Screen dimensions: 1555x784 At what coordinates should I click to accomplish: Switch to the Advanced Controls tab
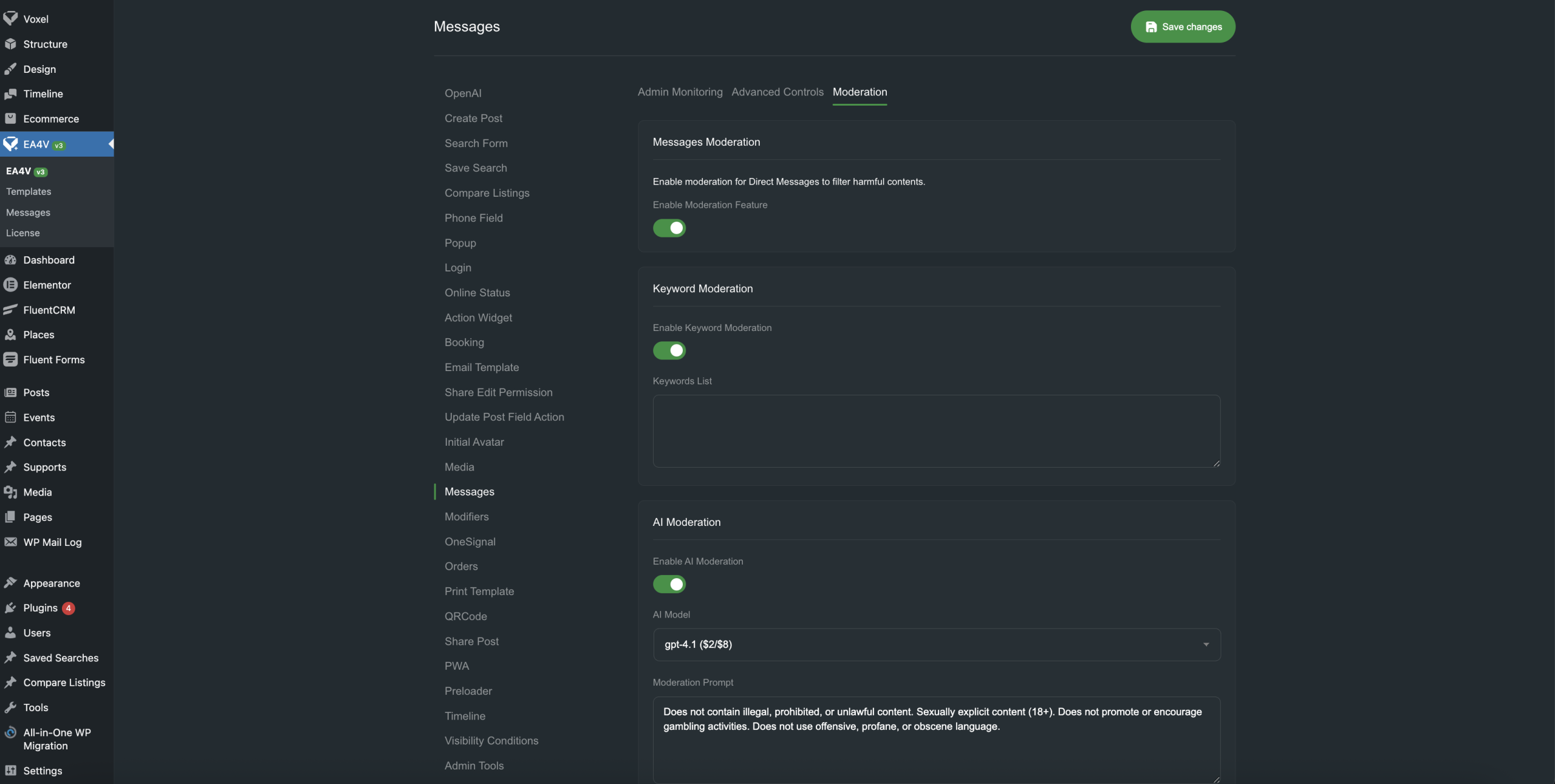pyautogui.click(x=777, y=92)
